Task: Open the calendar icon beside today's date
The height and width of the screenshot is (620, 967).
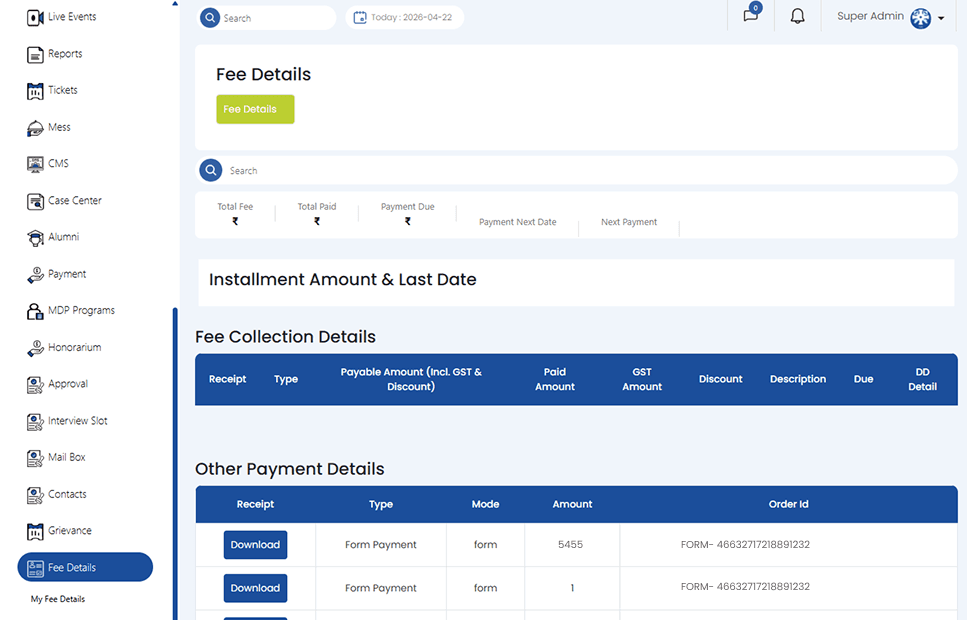Action: (360, 18)
